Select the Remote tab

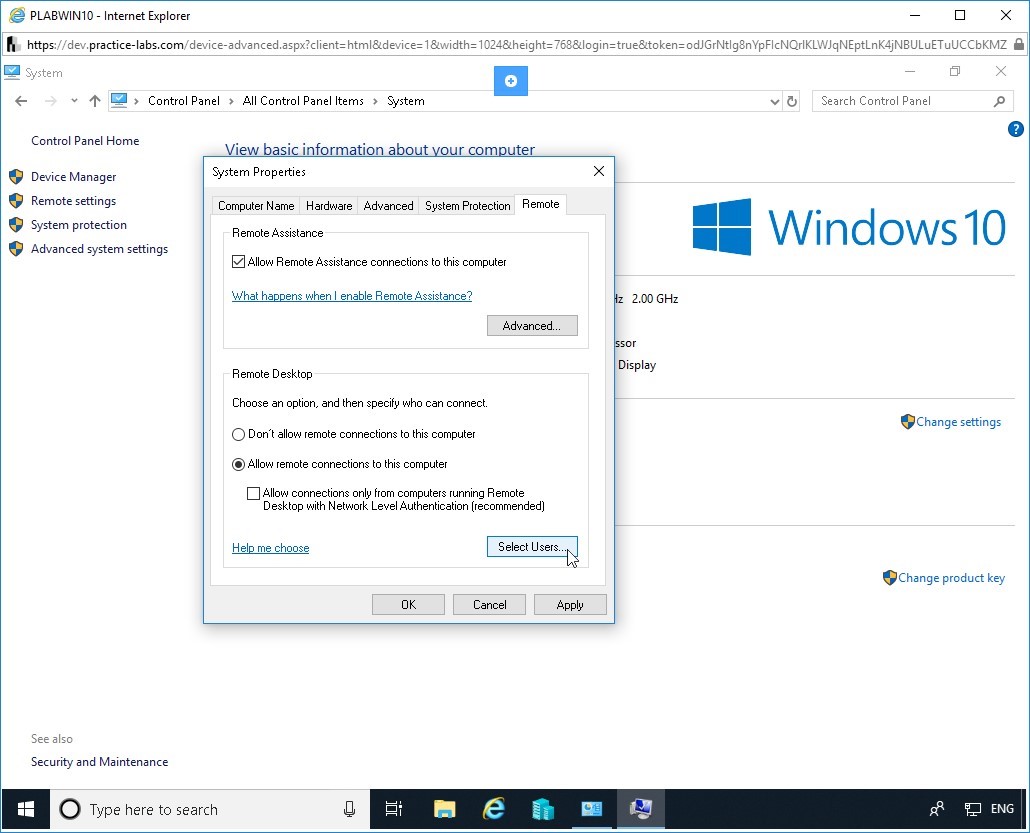[541, 204]
